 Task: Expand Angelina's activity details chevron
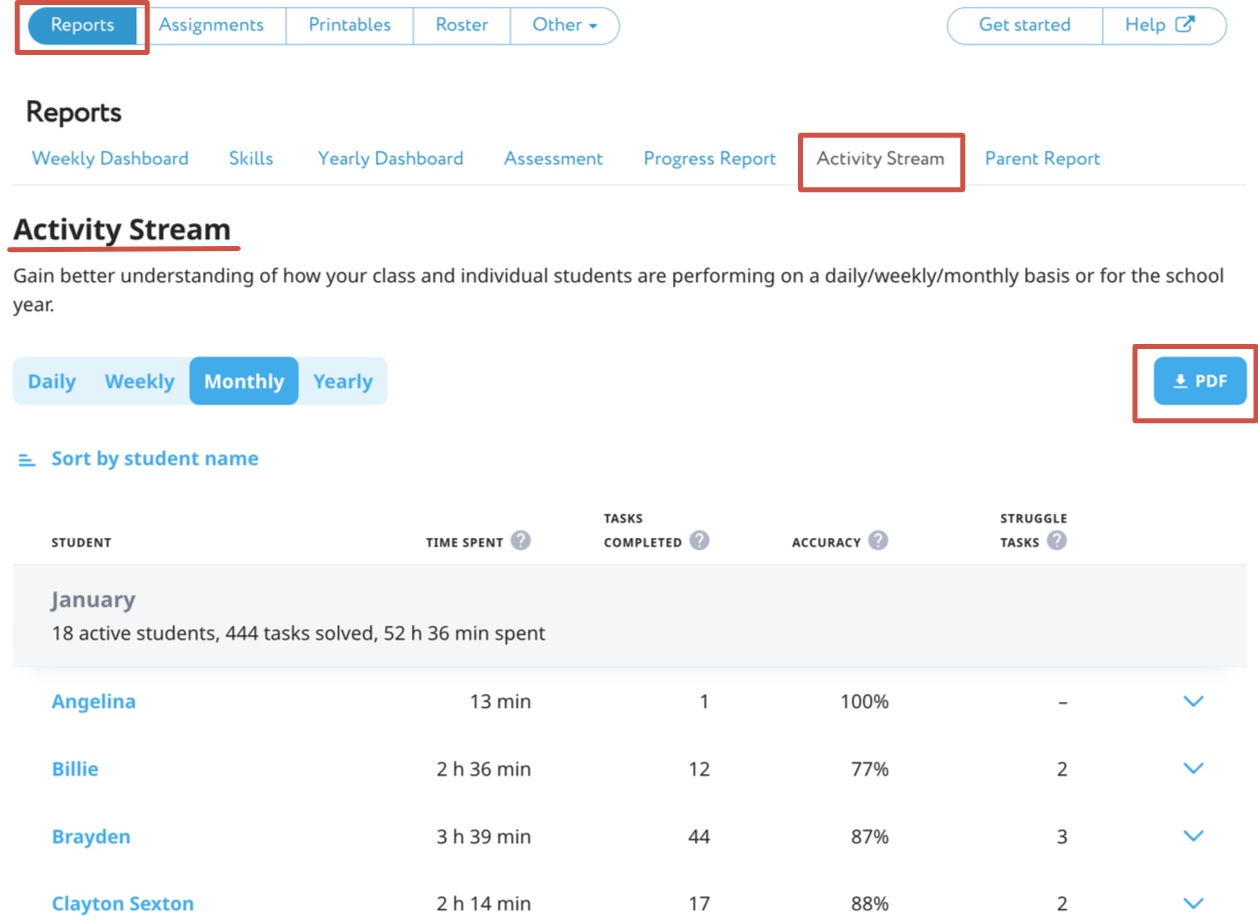tap(1192, 702)
